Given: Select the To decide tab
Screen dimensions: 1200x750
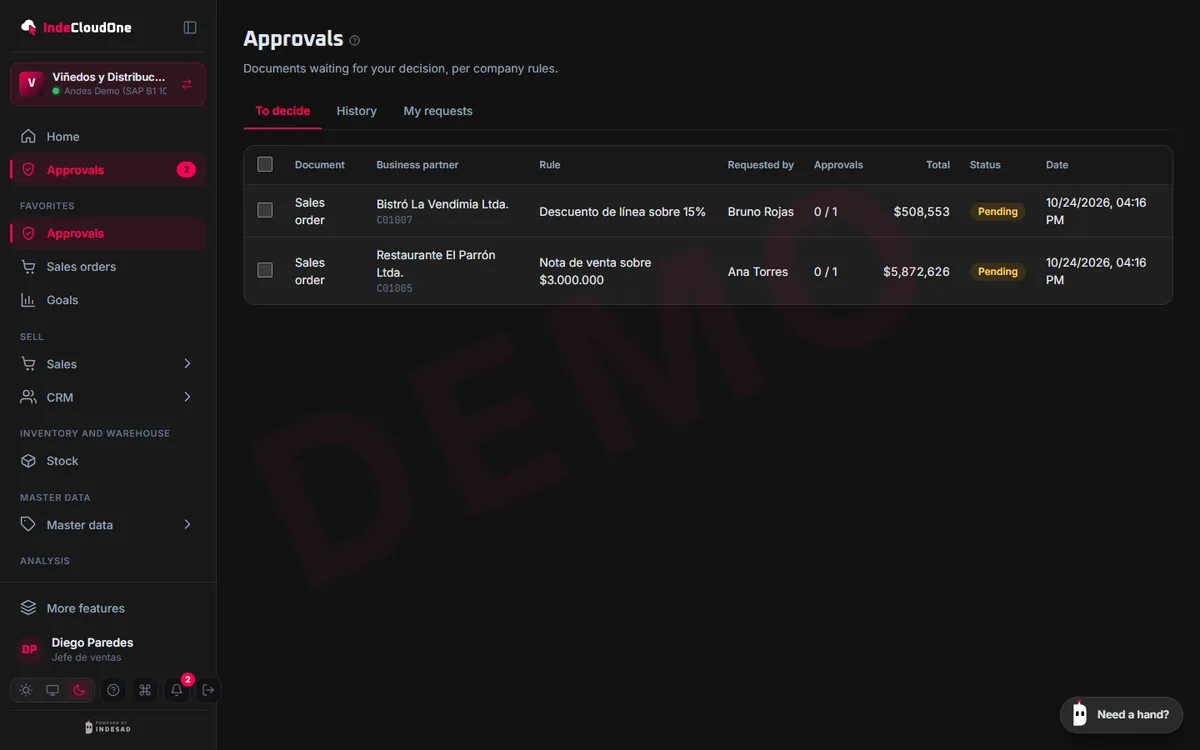Looking at the screenshot, I should 282,111.
